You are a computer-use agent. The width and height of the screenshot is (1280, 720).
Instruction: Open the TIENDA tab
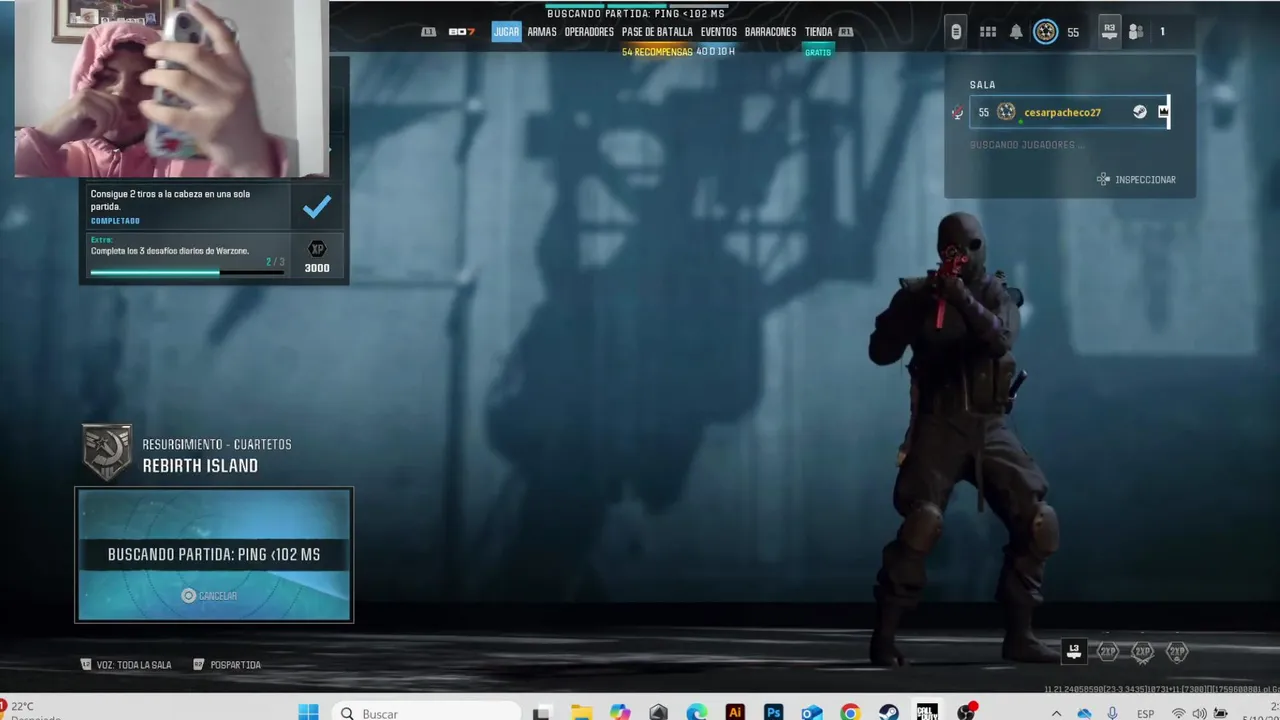coord(818,32)
